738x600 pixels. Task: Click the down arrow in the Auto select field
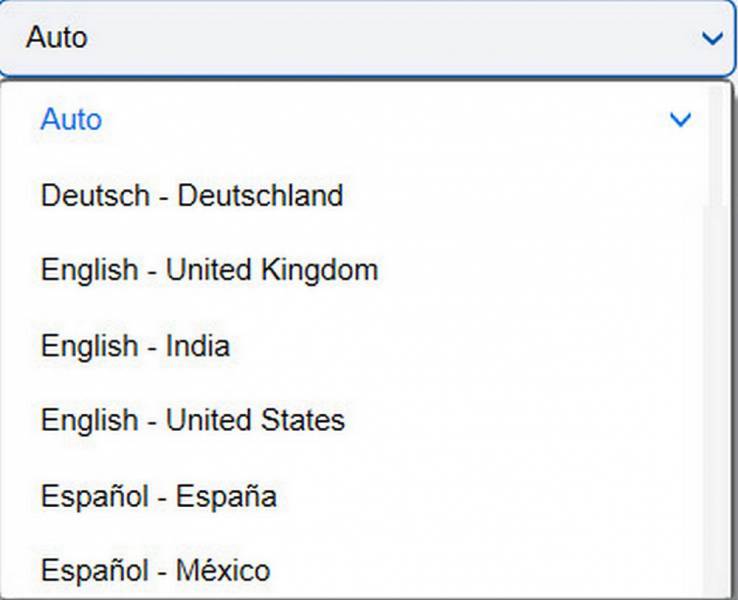point(712,39)
